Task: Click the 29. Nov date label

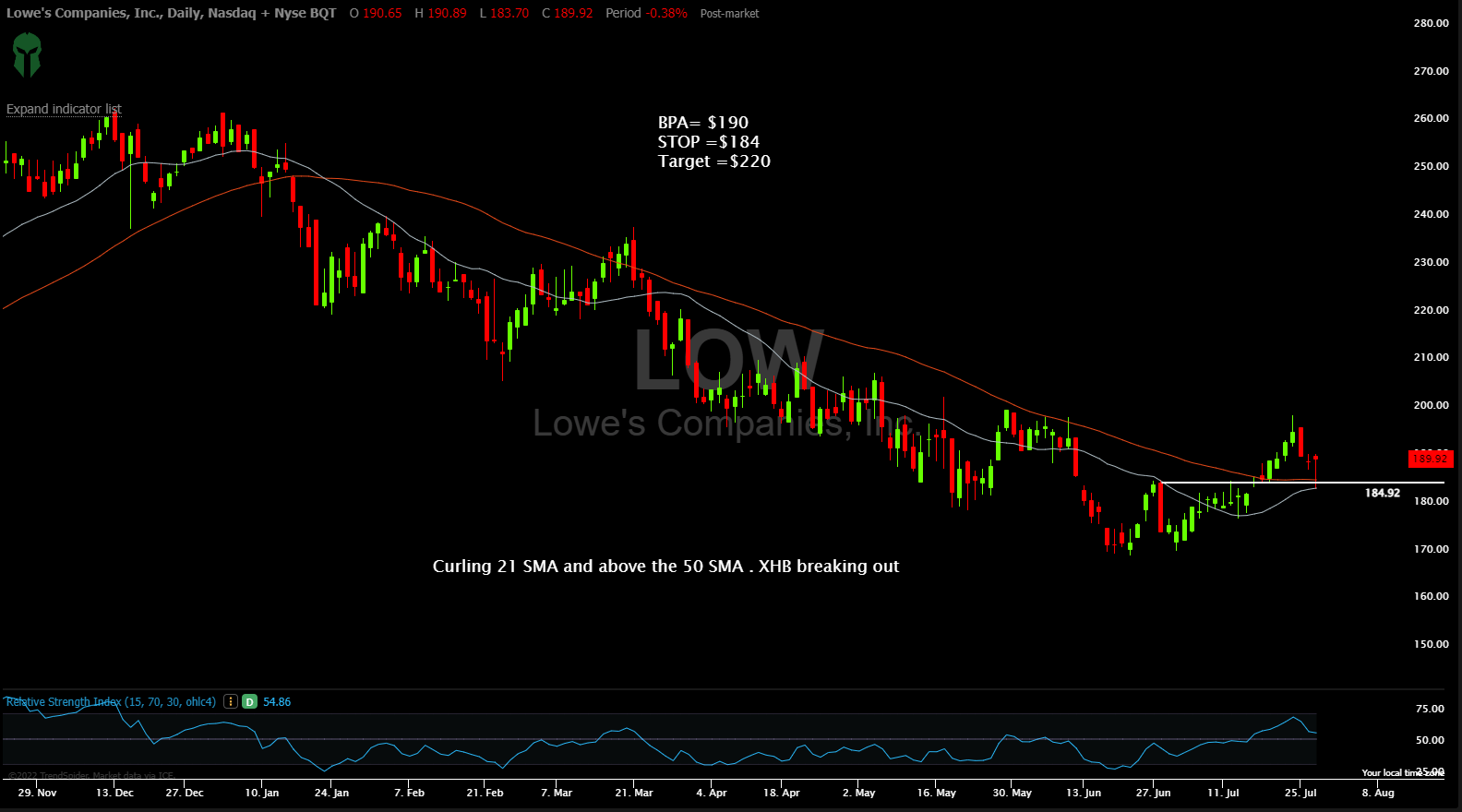Action: [37, 793]
